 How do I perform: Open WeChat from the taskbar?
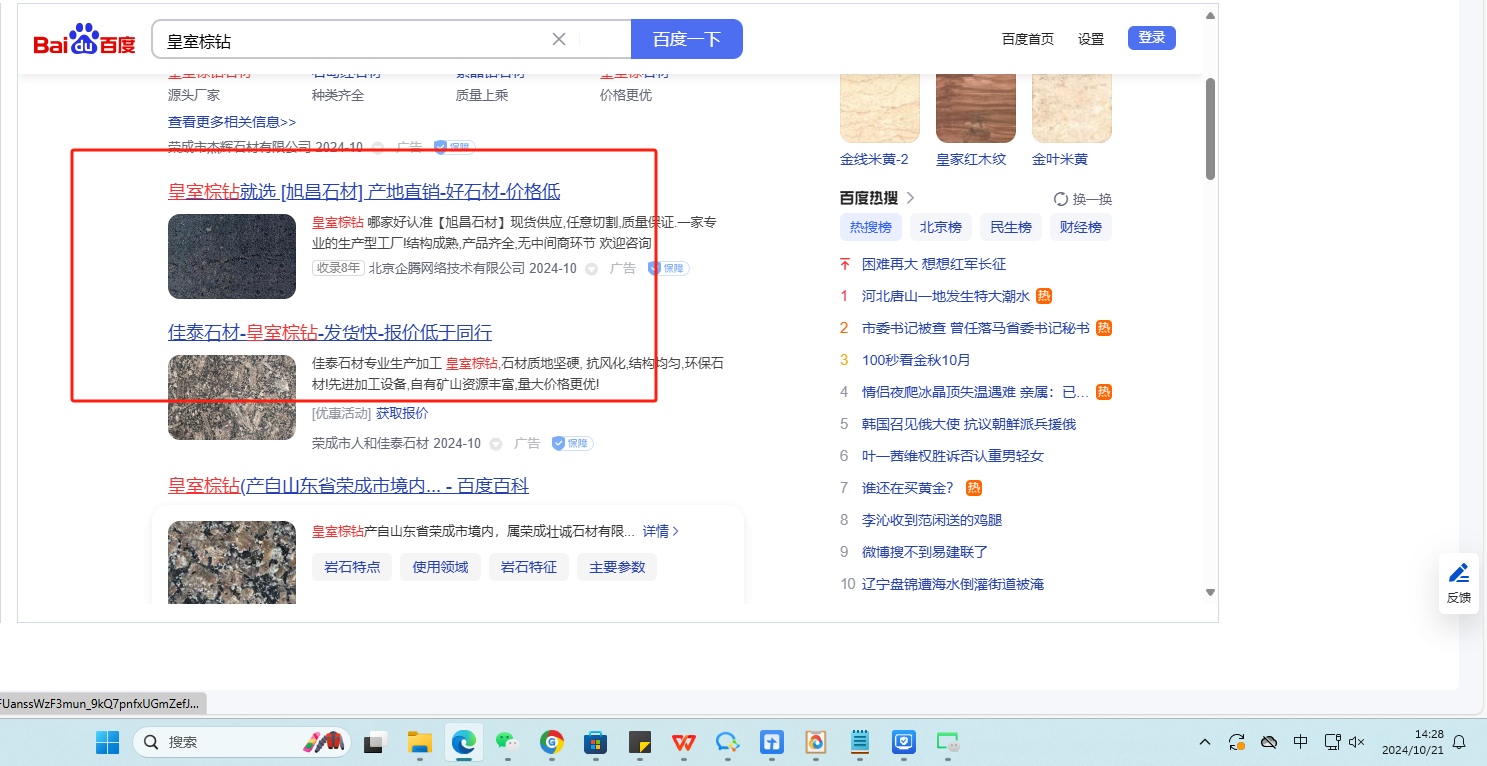point(509,742)
